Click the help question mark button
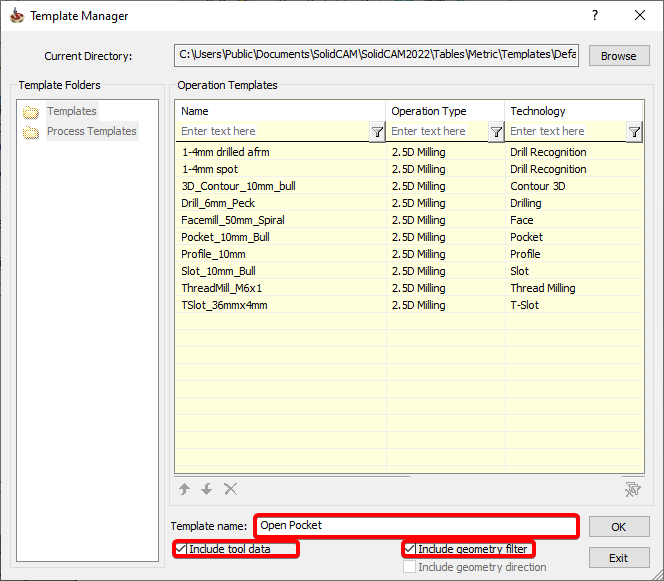This screenshot has width=664, height=581. (595, 16)
